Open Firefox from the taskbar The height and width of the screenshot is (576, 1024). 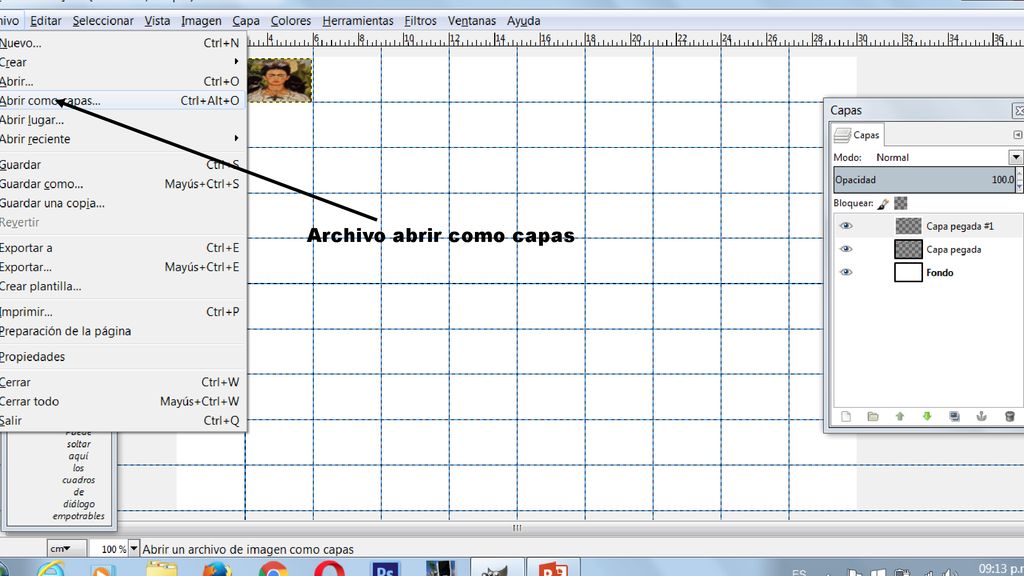pyautogui.click(x=217, y=568)
